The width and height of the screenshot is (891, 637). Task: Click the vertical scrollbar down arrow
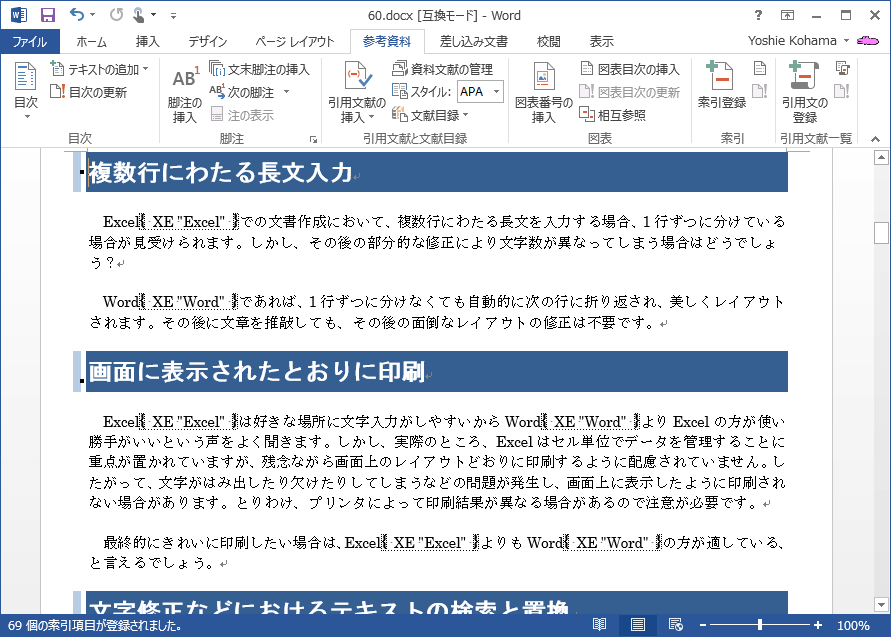click(x=881, y=605)
